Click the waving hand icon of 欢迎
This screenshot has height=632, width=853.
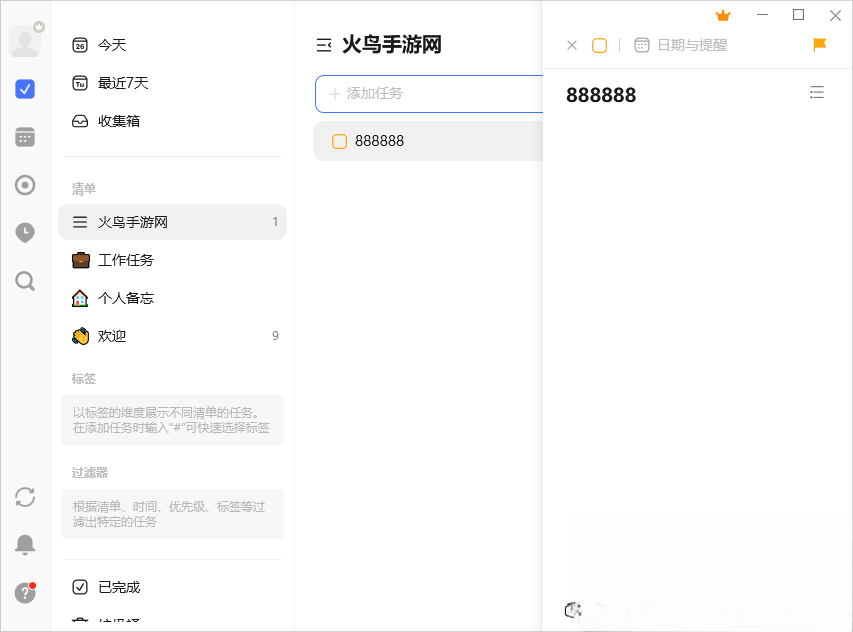coord(81,336)
